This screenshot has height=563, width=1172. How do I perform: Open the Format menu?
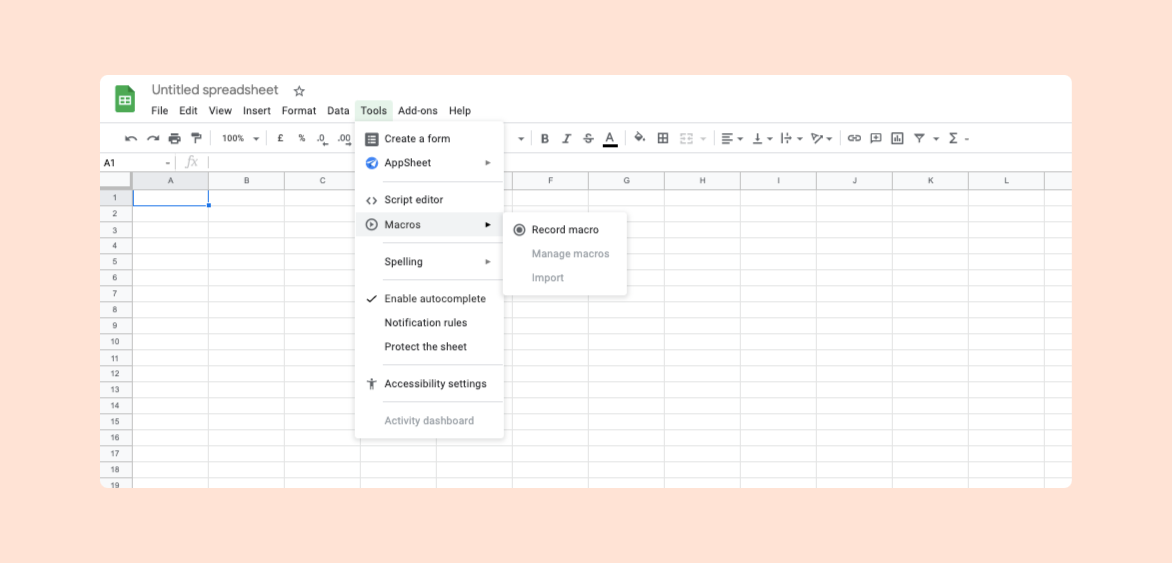click(x=299, y=111)
